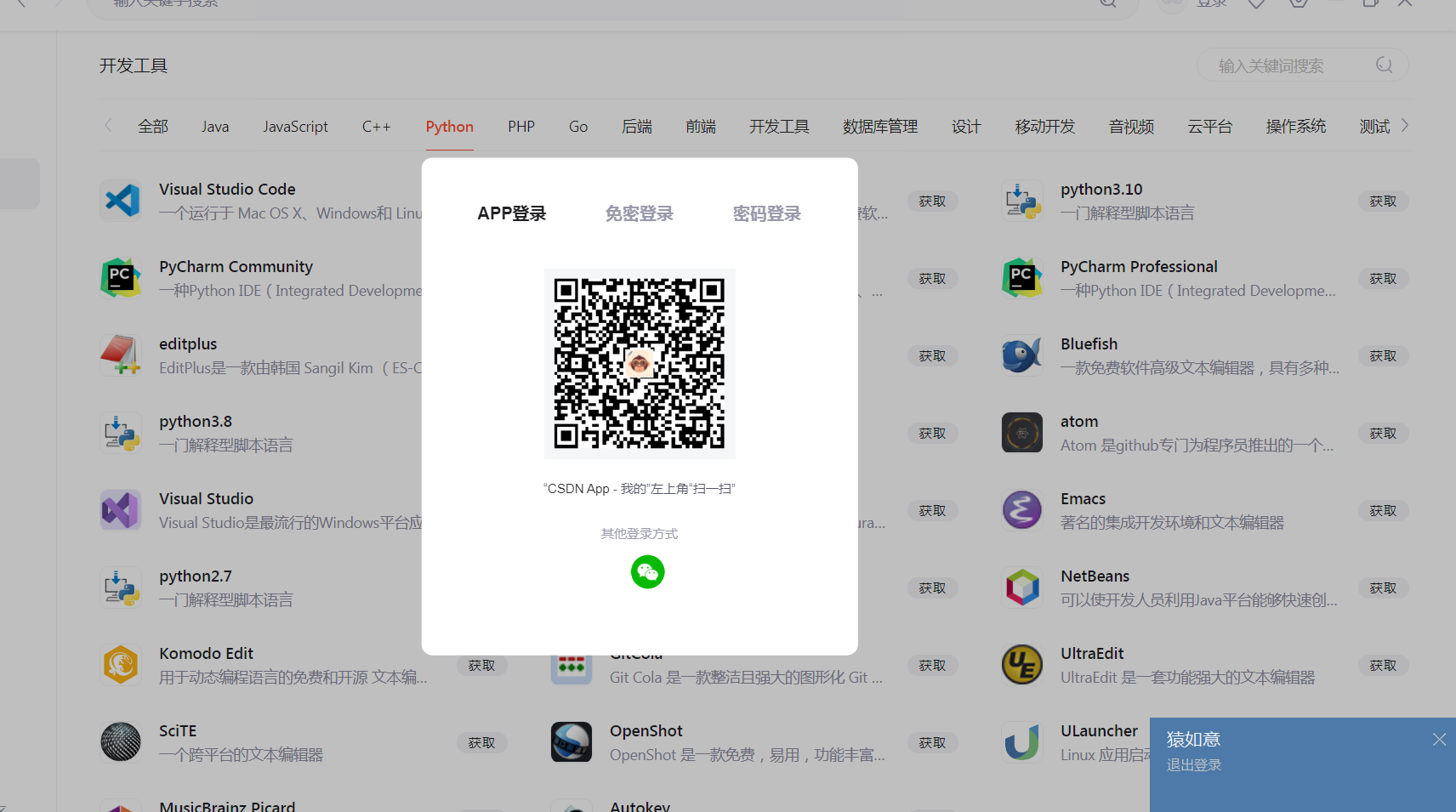Viewport: 1456px width, 812px height.
Task: Click 获取 for Komodo Edit
Action: coord(482,666)
